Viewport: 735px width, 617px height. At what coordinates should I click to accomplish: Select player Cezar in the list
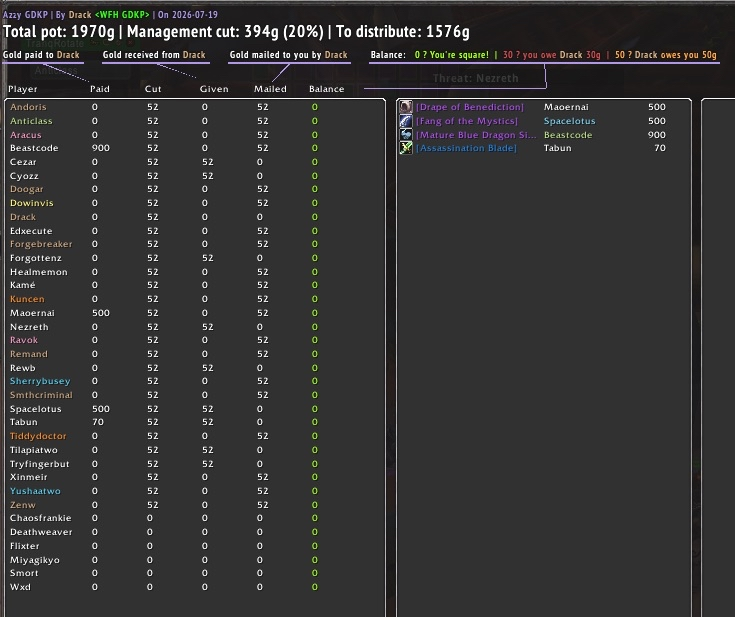(23, 162)
